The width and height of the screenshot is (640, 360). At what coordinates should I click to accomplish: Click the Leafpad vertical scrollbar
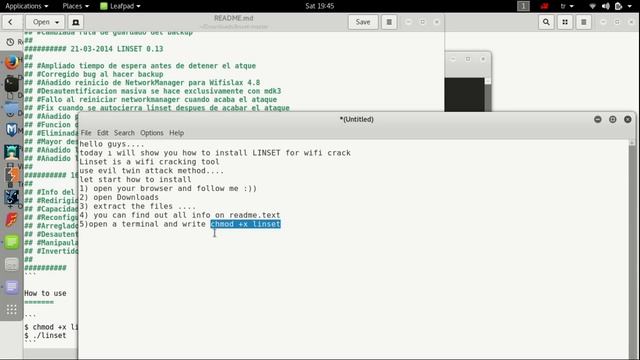[632, 249]
